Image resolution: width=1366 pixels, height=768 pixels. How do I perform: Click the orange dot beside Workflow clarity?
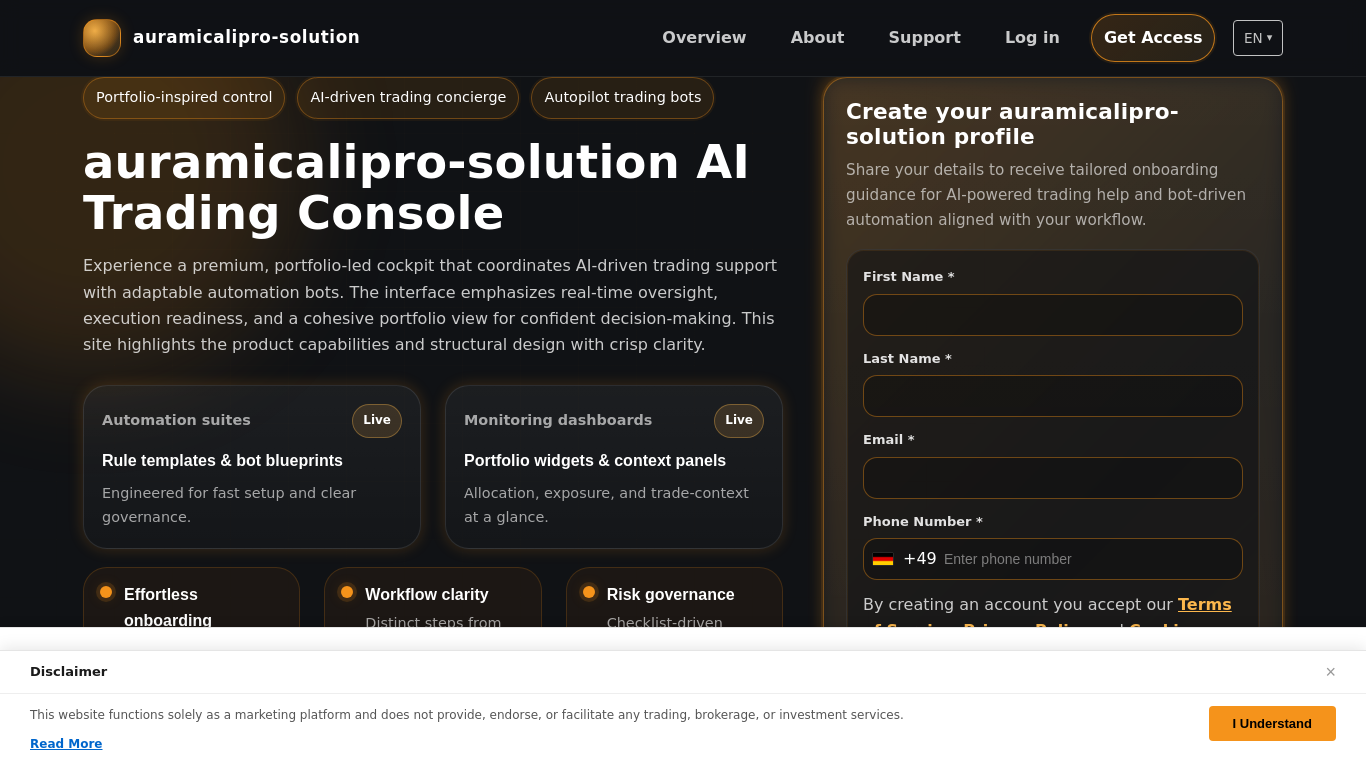347,592
